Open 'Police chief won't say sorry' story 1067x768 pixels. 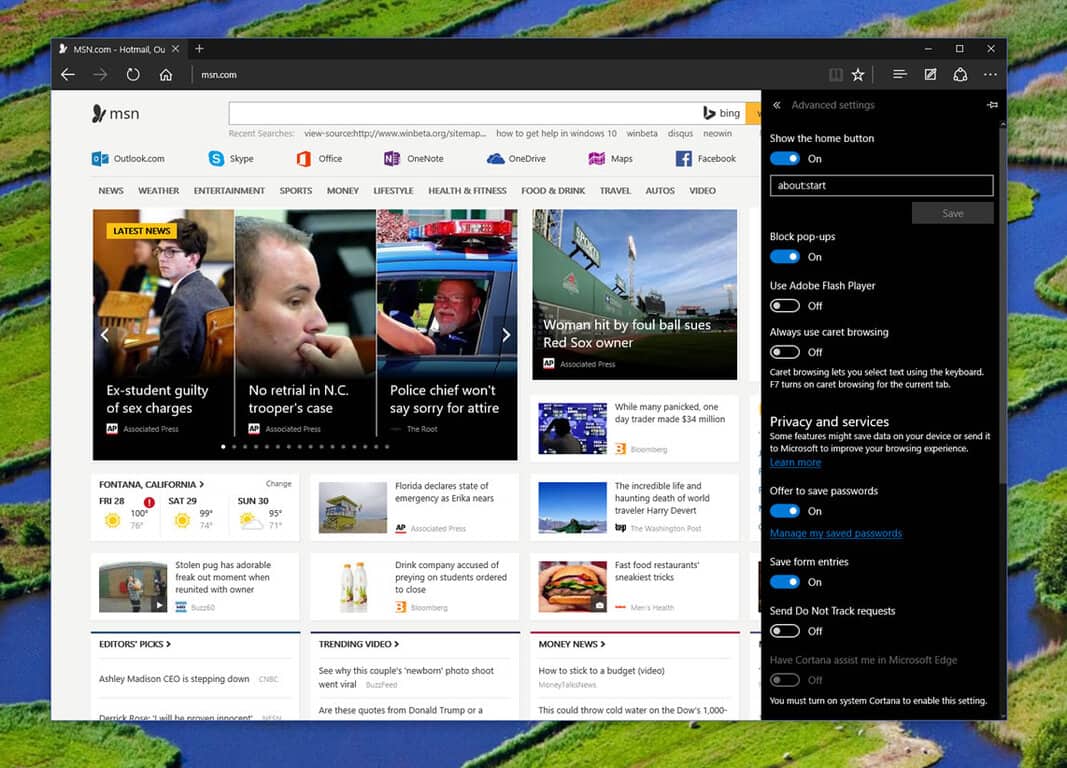(x=446, y=333)
